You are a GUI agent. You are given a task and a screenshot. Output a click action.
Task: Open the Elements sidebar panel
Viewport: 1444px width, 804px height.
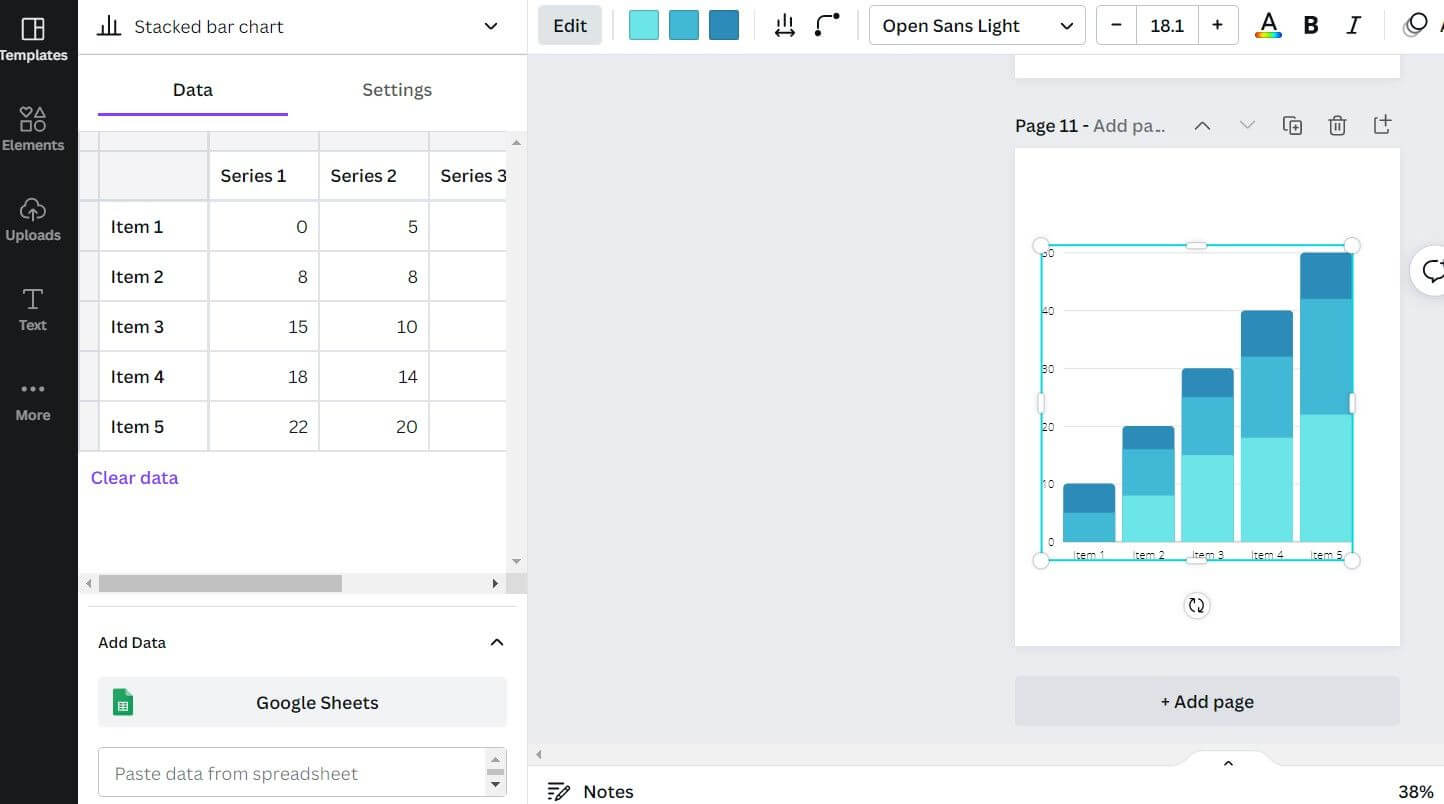coord(33,129)
